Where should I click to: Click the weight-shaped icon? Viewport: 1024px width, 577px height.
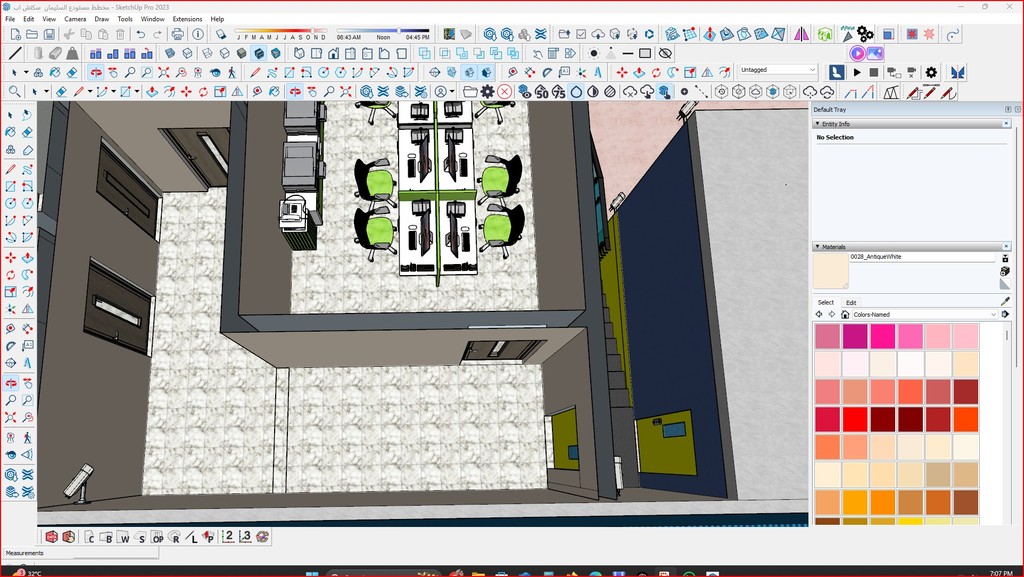click(72, 54)
